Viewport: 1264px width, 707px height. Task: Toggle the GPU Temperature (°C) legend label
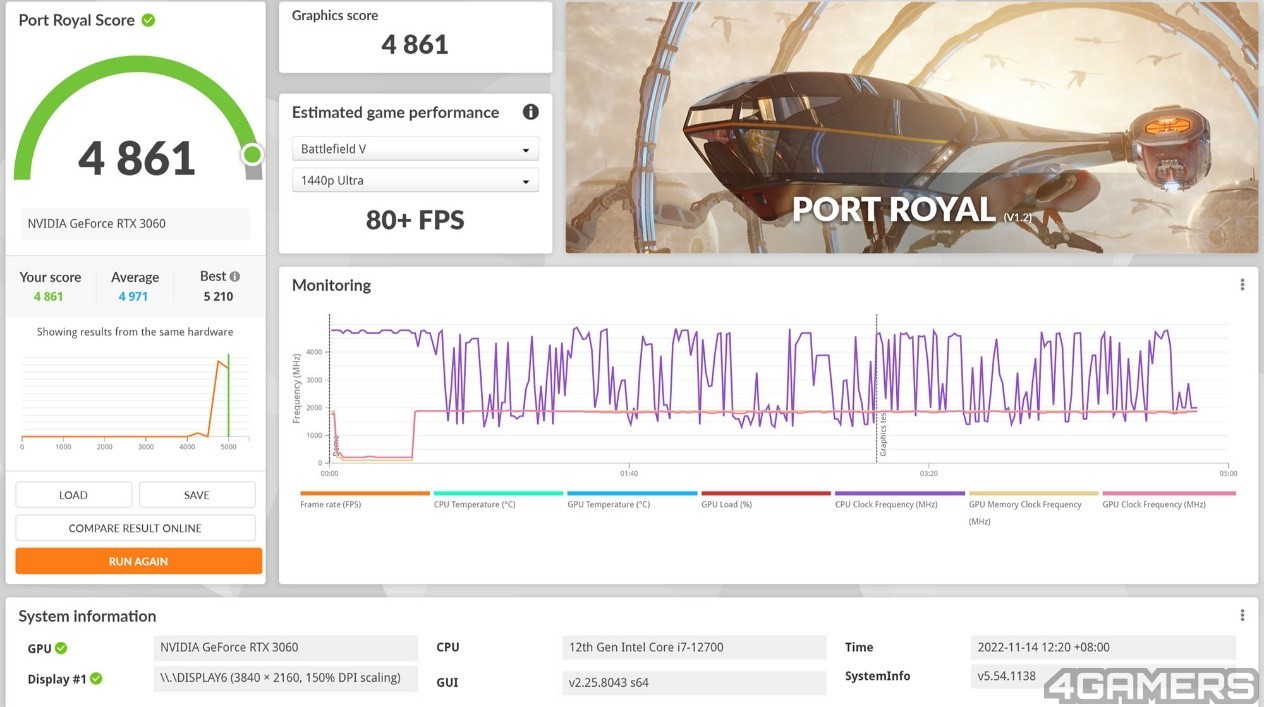(609, 505)
